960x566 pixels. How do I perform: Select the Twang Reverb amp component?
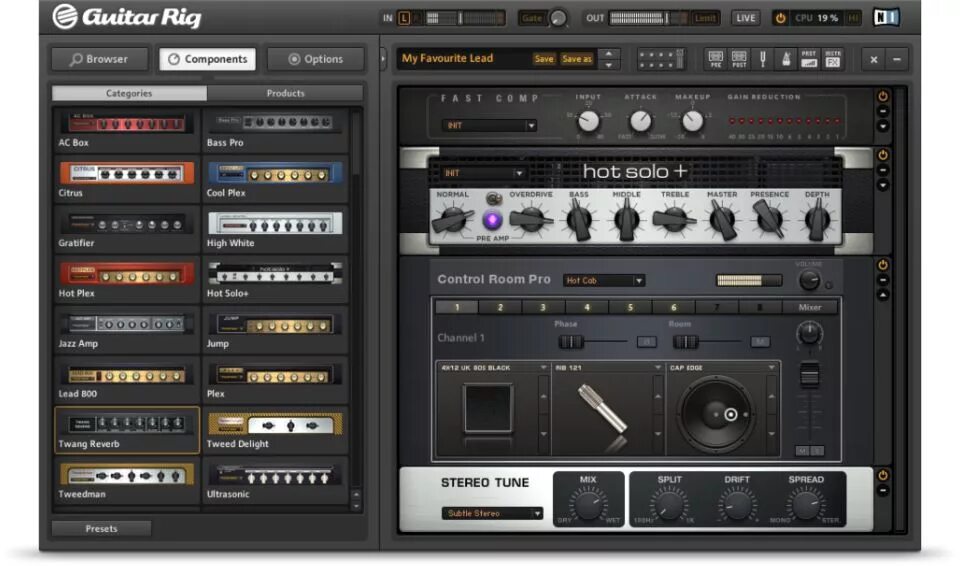[127, 431]
